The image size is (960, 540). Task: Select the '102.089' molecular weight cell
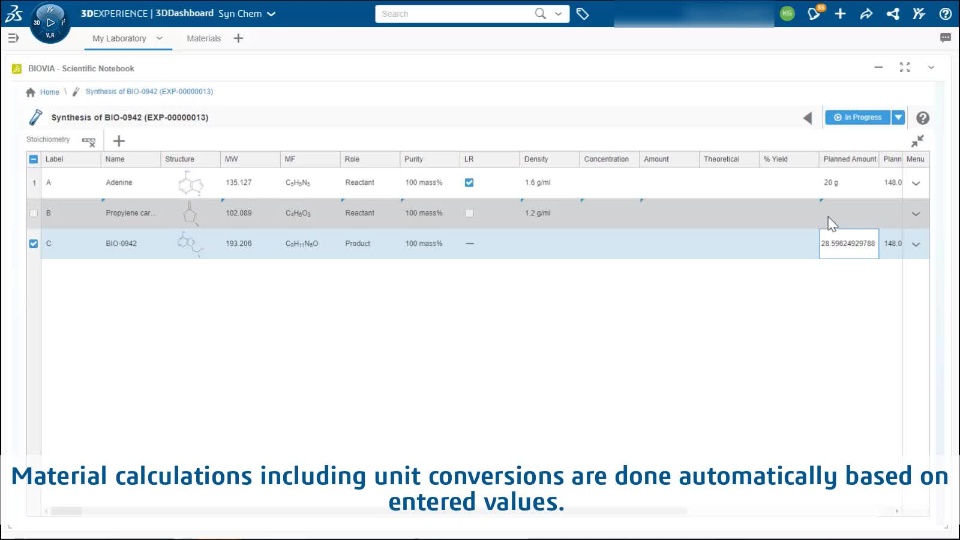(250, 213)
